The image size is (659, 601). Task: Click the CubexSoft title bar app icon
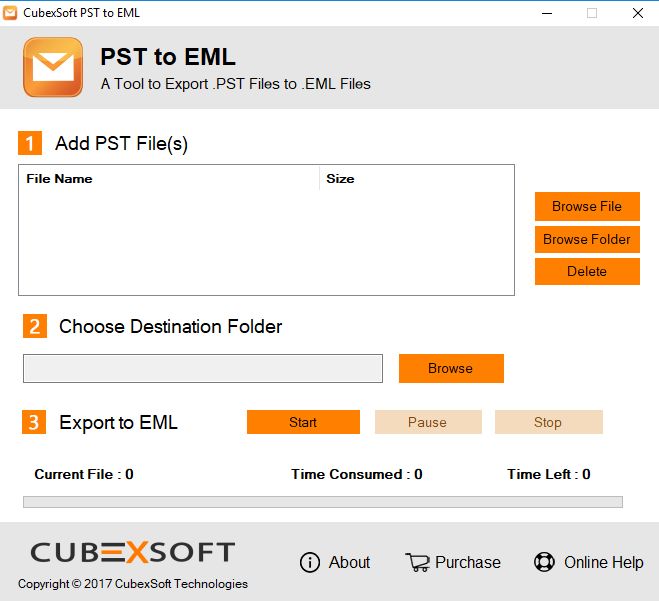click(10, 13)
